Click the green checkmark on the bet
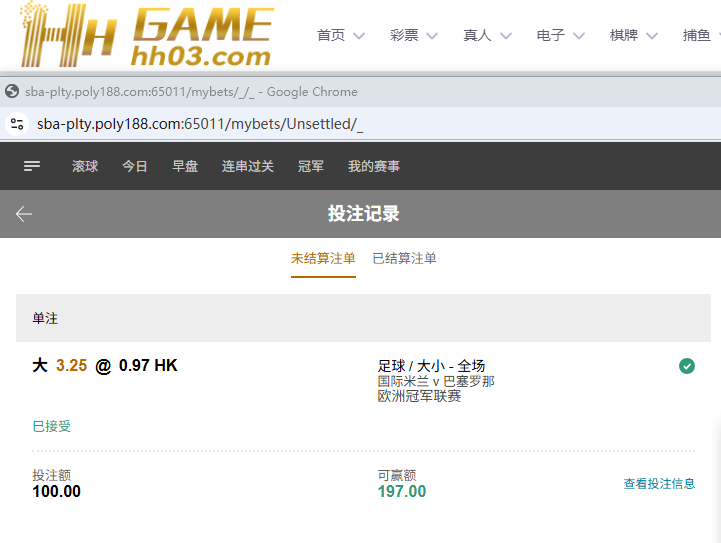721x543 pixels. click(x=686, y=366)
